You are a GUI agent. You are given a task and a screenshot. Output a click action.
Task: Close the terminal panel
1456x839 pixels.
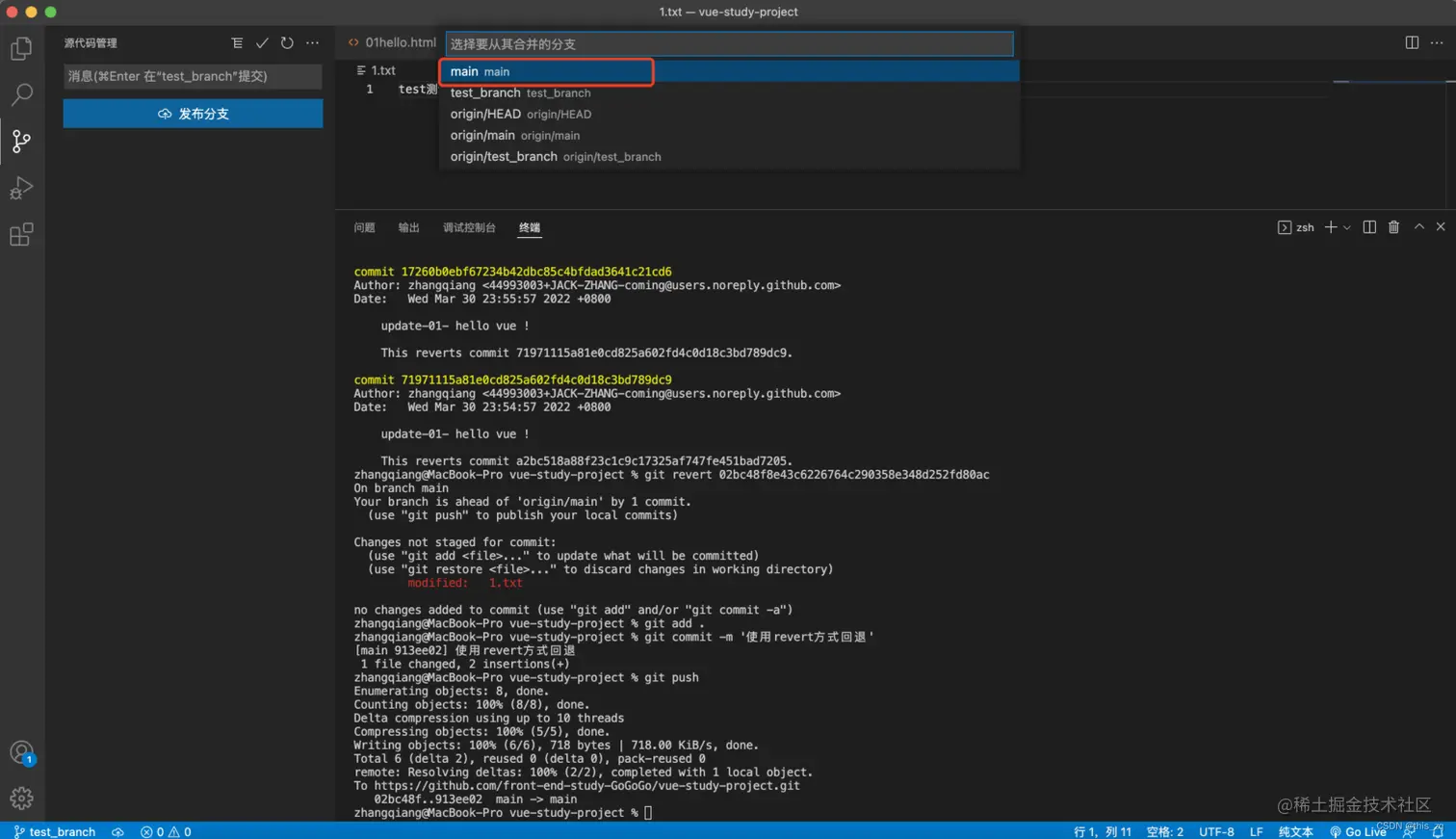click(1441, 227)
